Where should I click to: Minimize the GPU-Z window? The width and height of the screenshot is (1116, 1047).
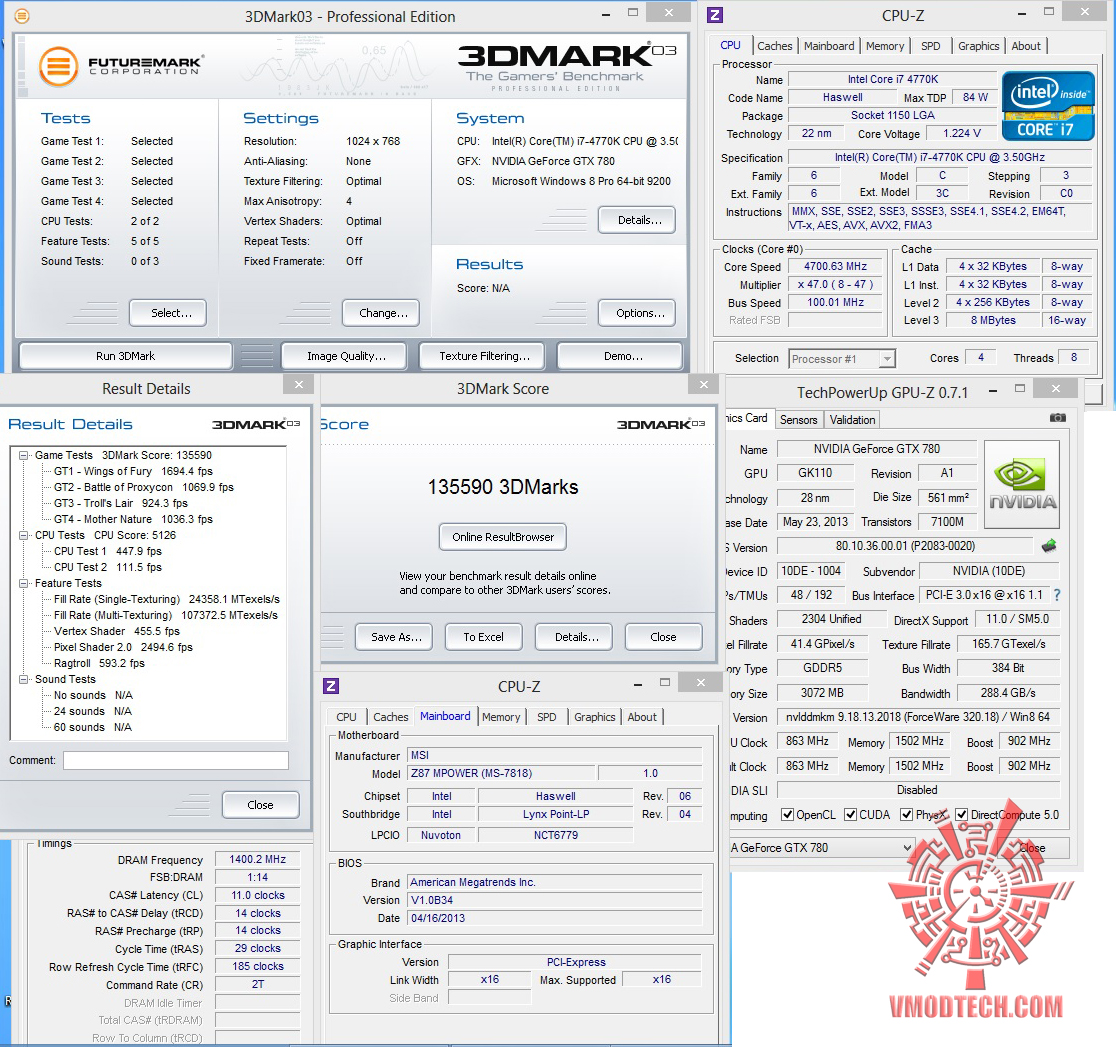point(994,390)
